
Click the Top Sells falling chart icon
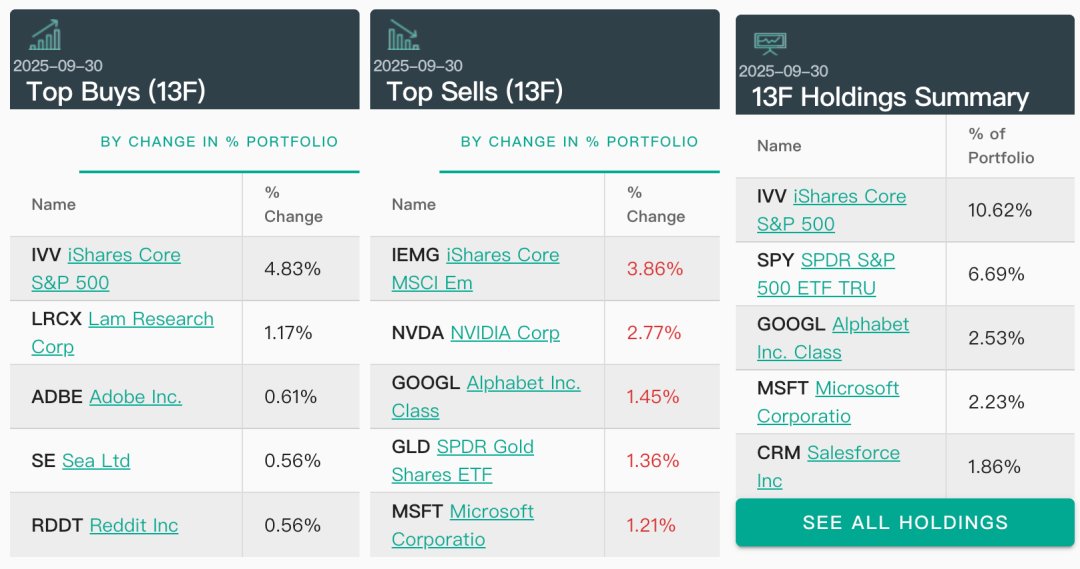pyautogui.click(x=403, y=35)
